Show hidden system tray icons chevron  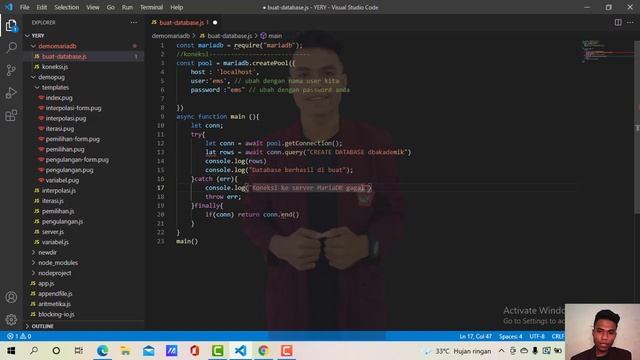(x=502, y=351)
